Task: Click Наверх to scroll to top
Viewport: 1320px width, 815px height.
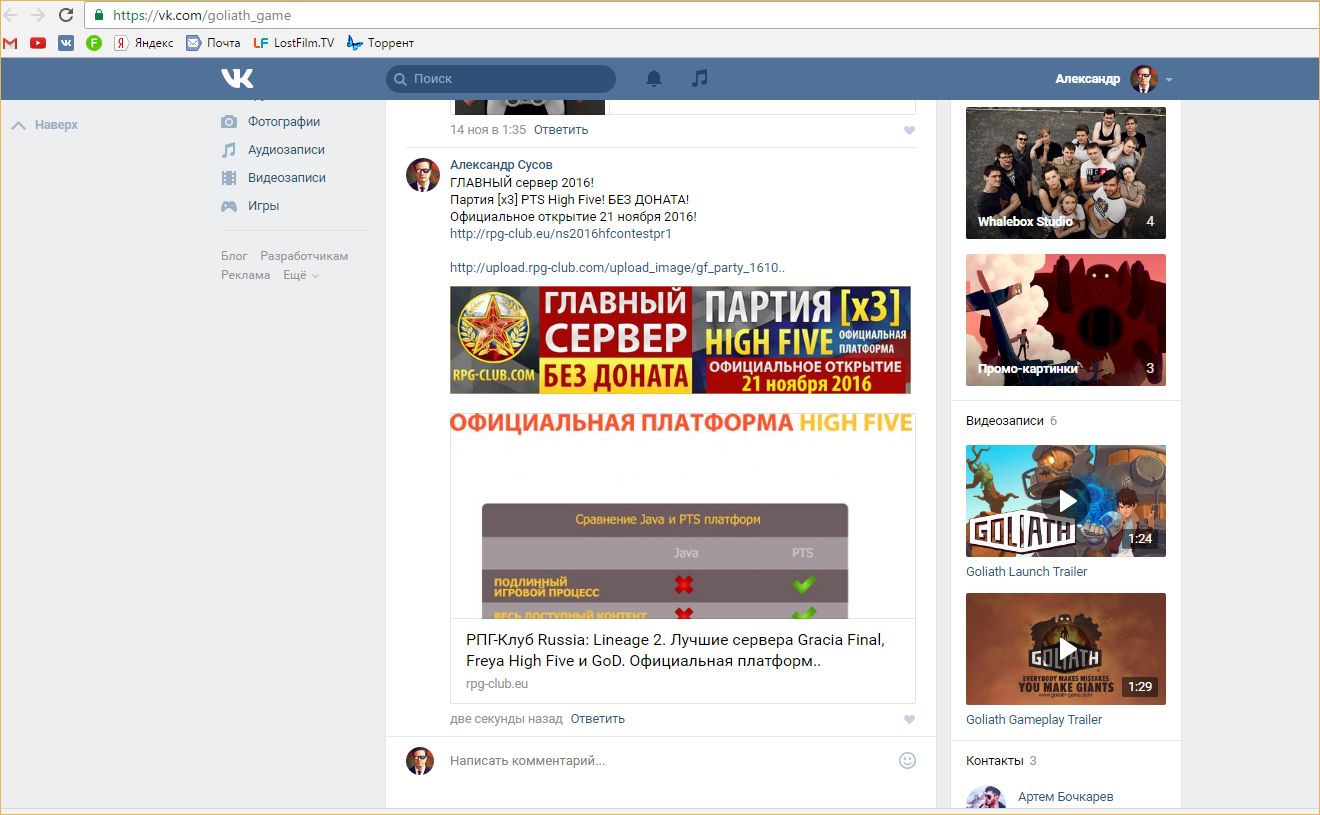Action: pyautogui.click(x=44, y=125)
